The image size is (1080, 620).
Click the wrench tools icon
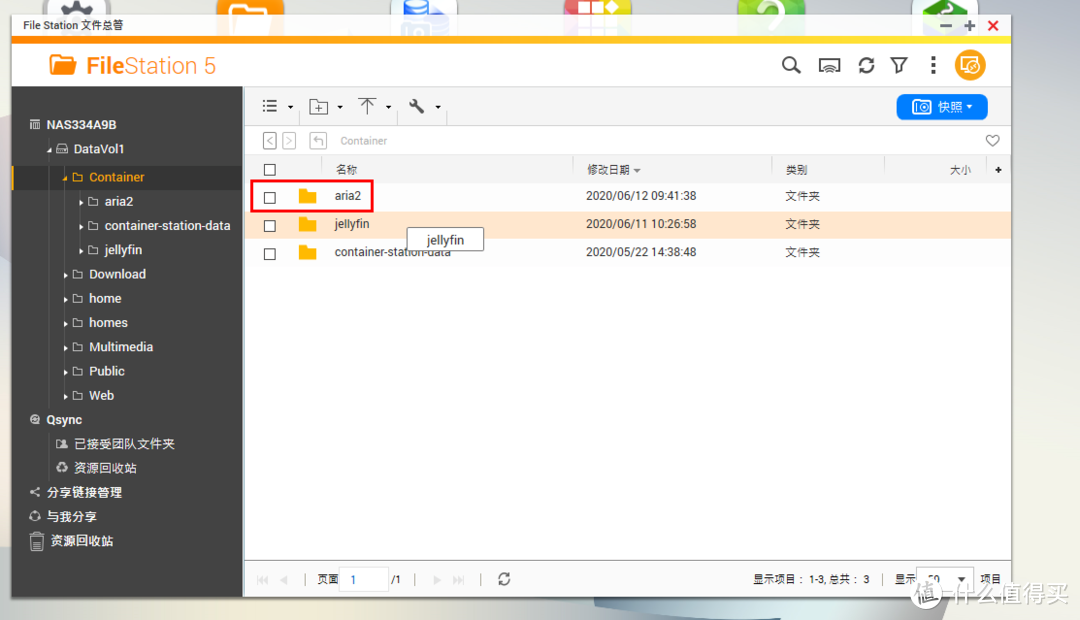(417, 106)
